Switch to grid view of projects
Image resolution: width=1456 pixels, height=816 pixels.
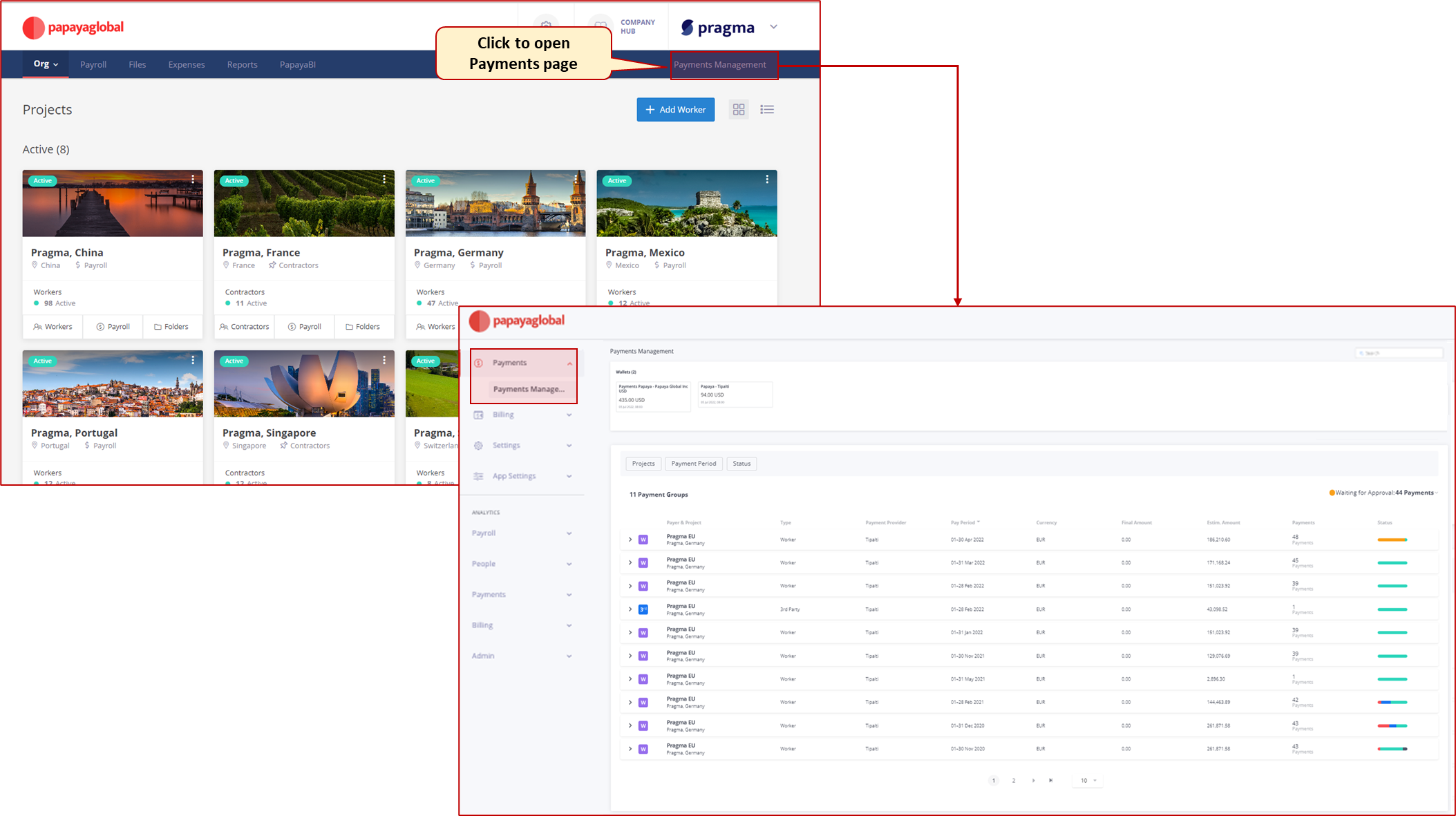pos(739,109)
